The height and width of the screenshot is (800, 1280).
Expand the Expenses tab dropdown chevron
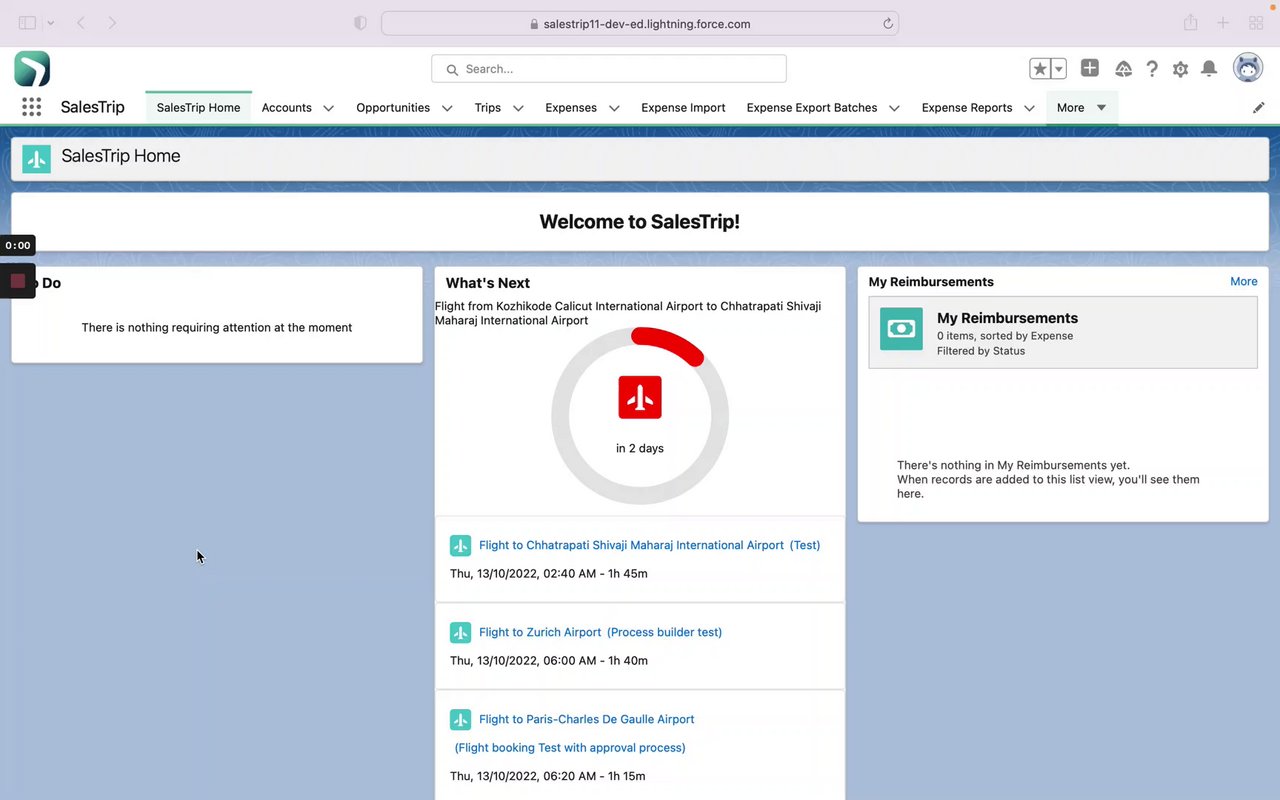614,108
